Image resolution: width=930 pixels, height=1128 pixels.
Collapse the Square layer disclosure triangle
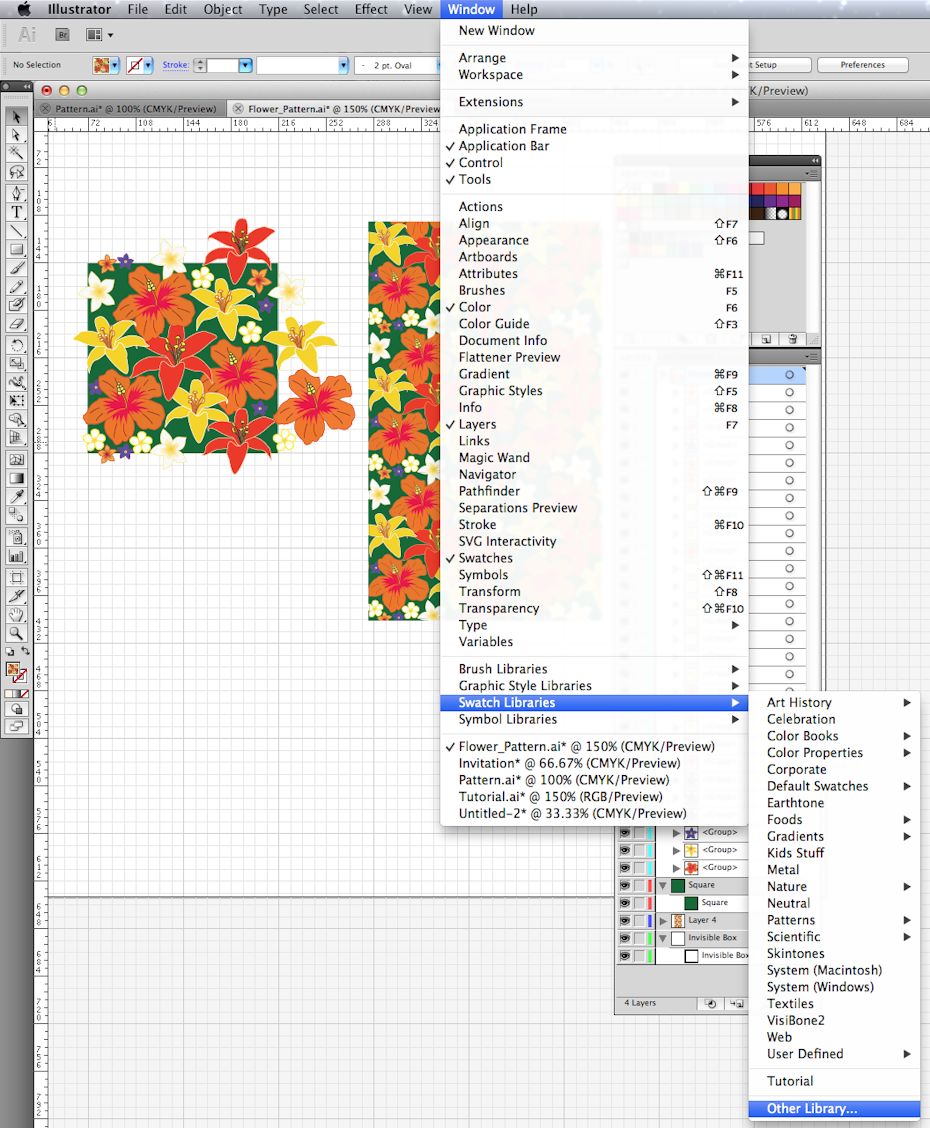(x=662, y=886)
